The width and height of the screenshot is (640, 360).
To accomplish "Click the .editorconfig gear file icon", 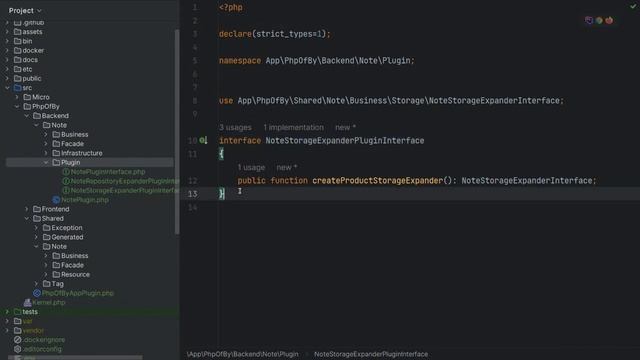I will click(18, 349).
